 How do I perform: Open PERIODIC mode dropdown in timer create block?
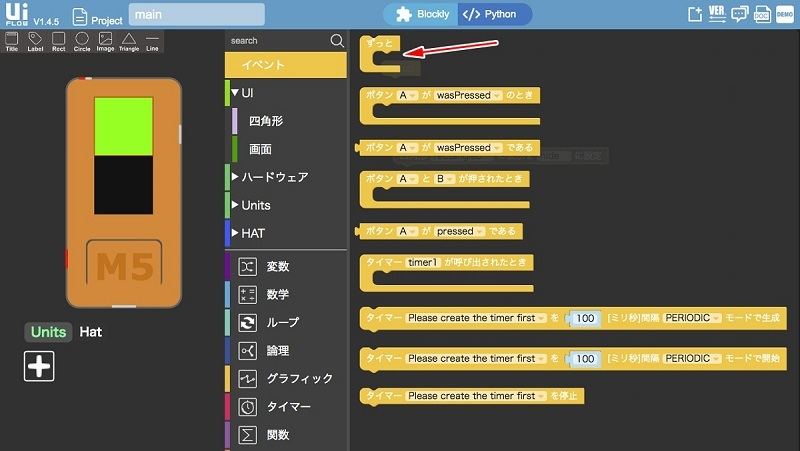tap(691, 318)
